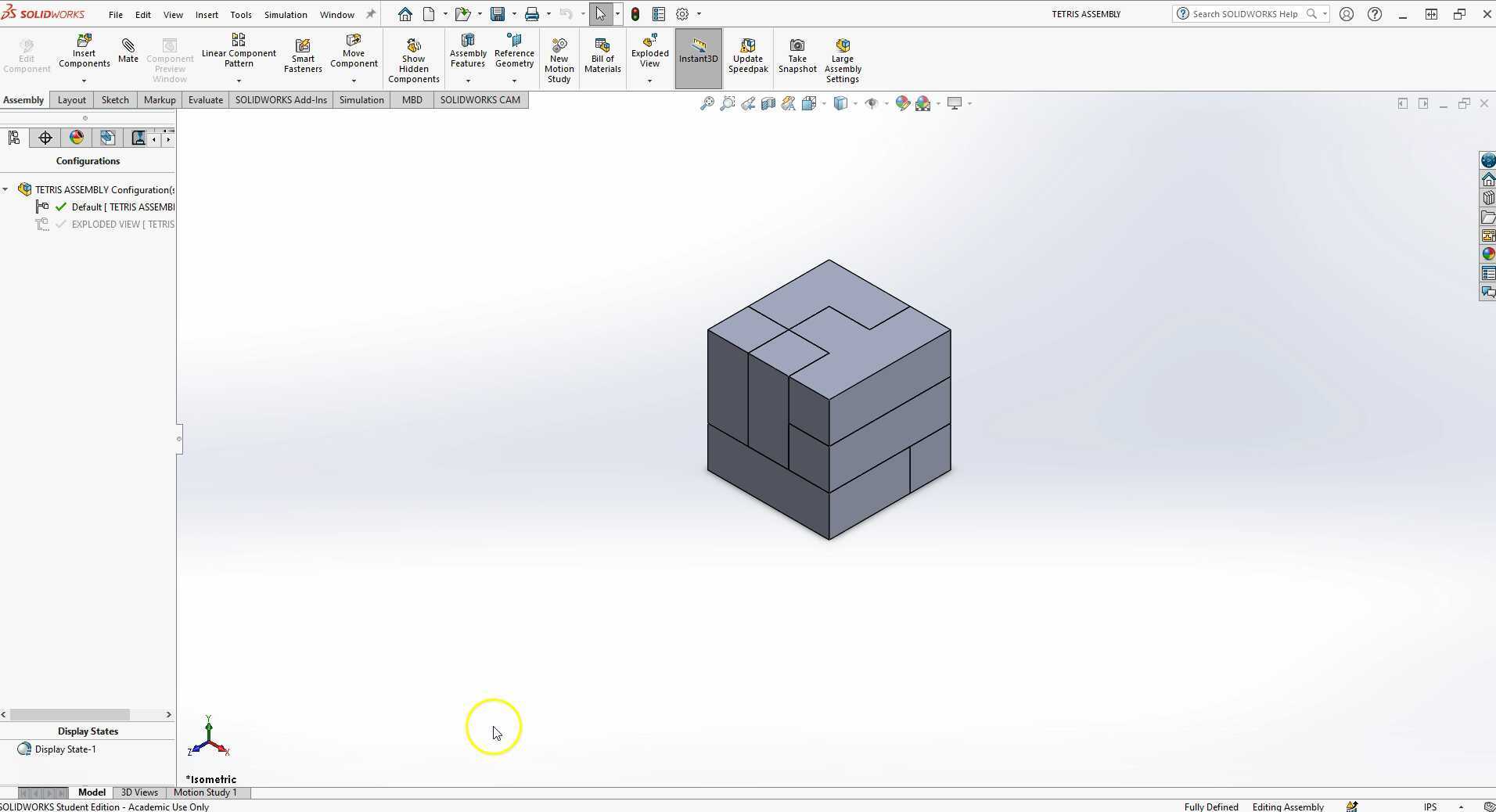Click the Zoom to Fit magnifier icon
This screenshot has width=1496, height=812.
(x=707, y=103)
